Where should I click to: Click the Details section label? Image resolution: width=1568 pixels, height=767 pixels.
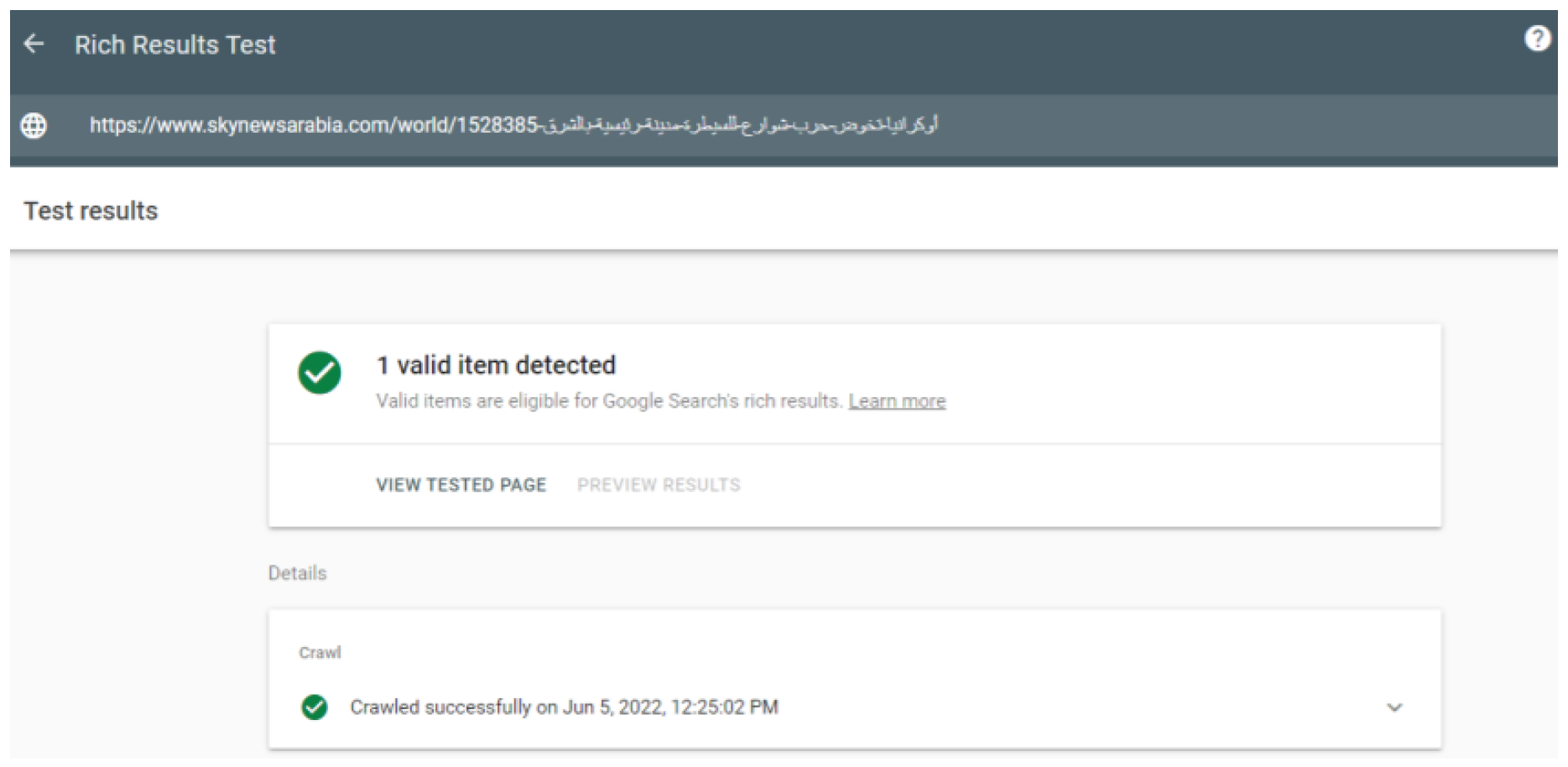click(x=297, y=573)
